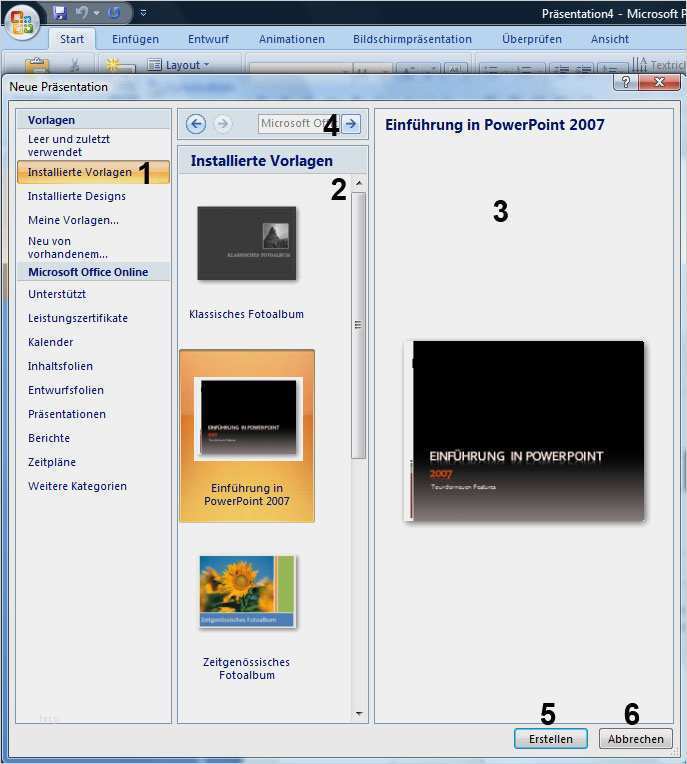
Task: Open the Einfügen ribbon tab
Action: 135,39
